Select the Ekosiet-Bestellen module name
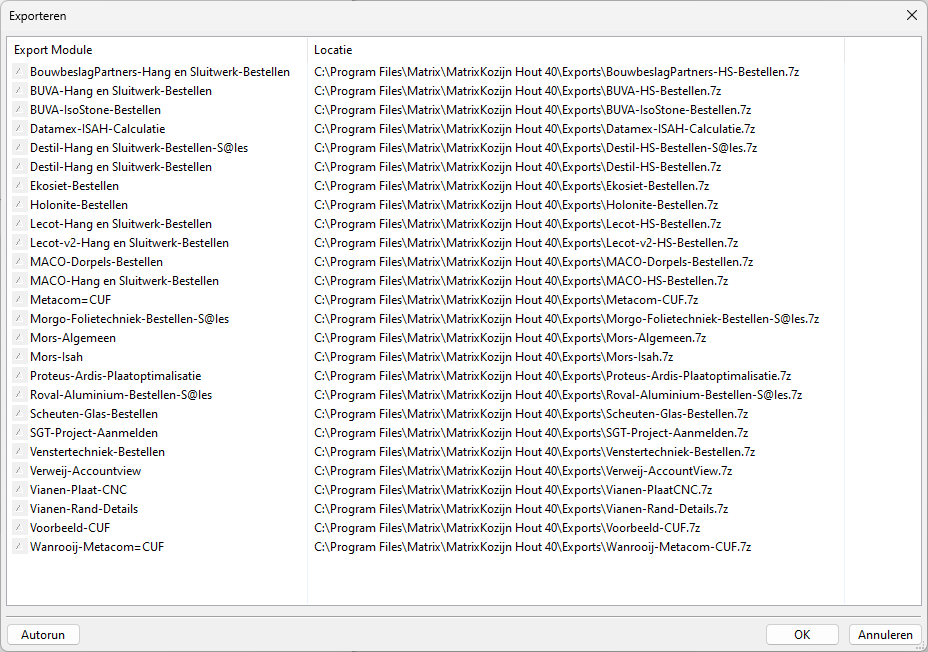928x652 pixels. 75,186
